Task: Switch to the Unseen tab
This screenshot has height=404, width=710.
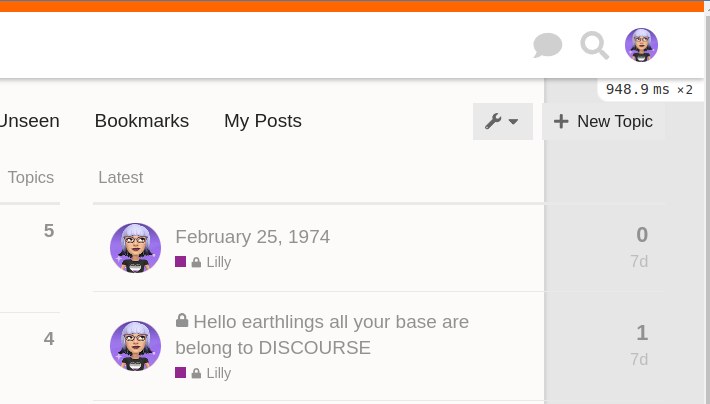Action: pyautogui.click(x=30, y=121)
